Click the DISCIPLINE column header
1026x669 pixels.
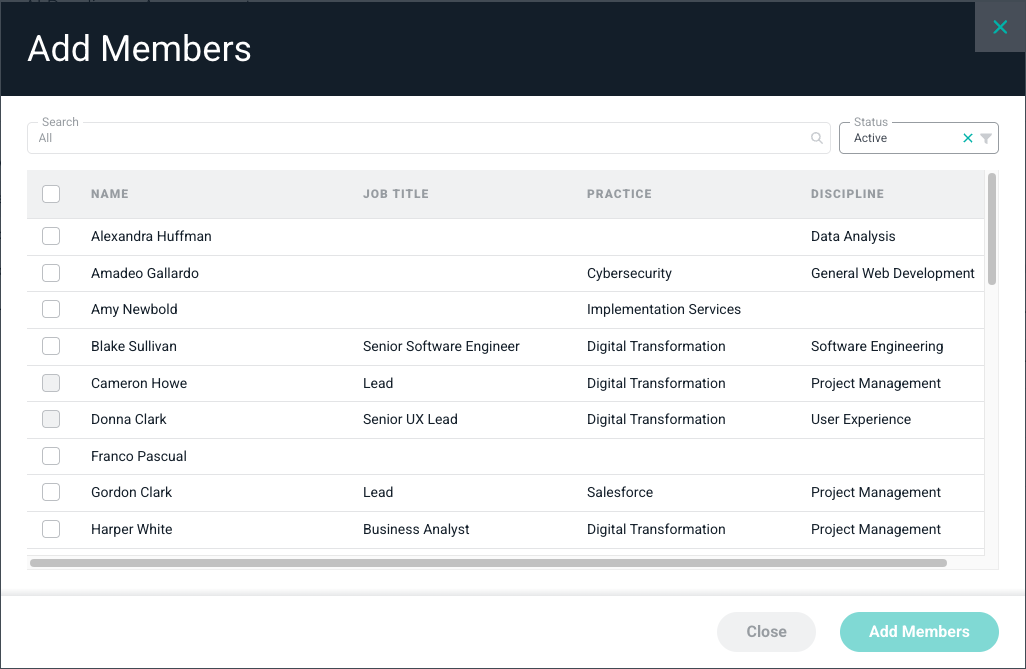(847, 194)
